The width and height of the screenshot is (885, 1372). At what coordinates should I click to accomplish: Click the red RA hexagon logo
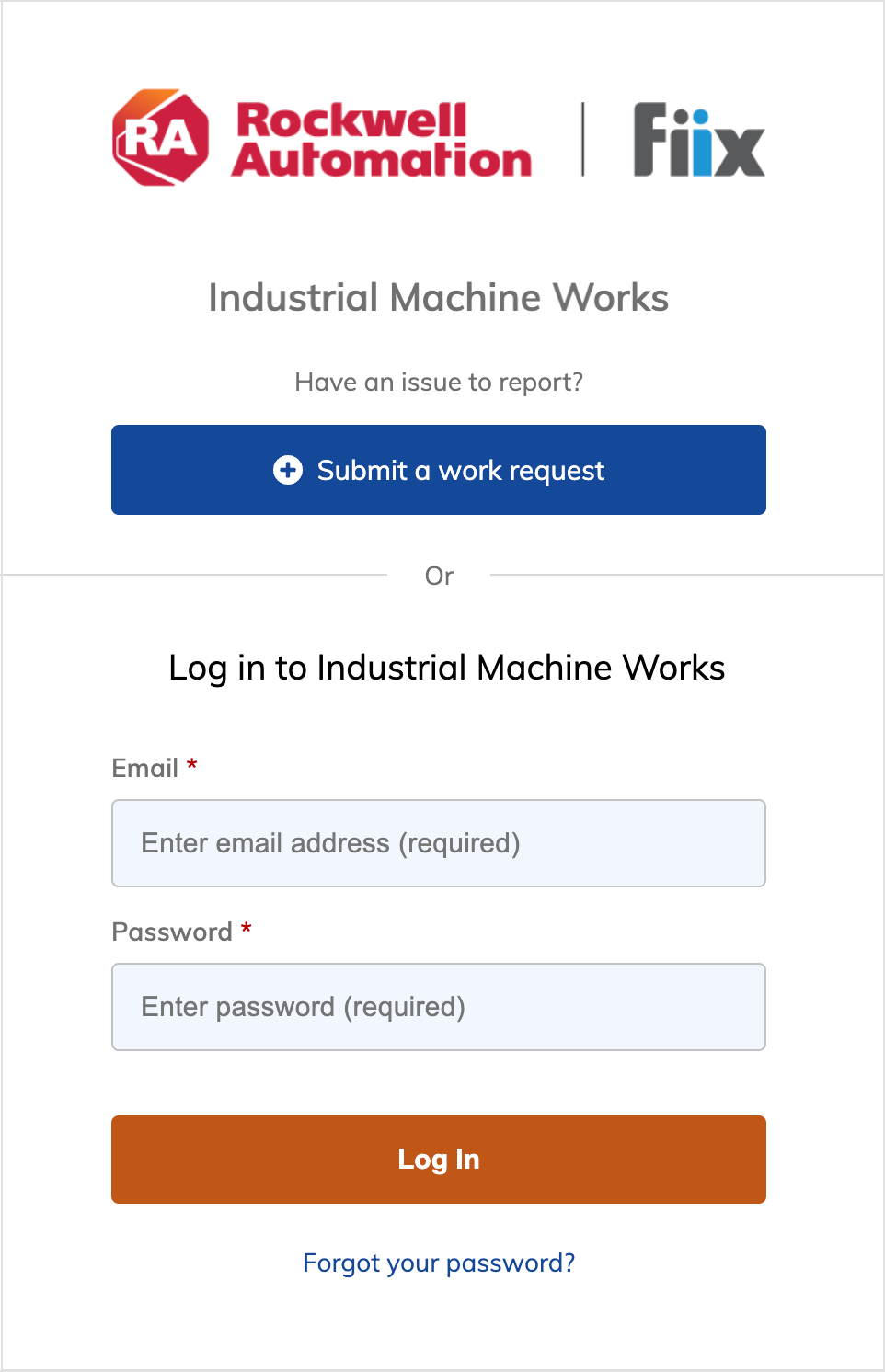161,138
